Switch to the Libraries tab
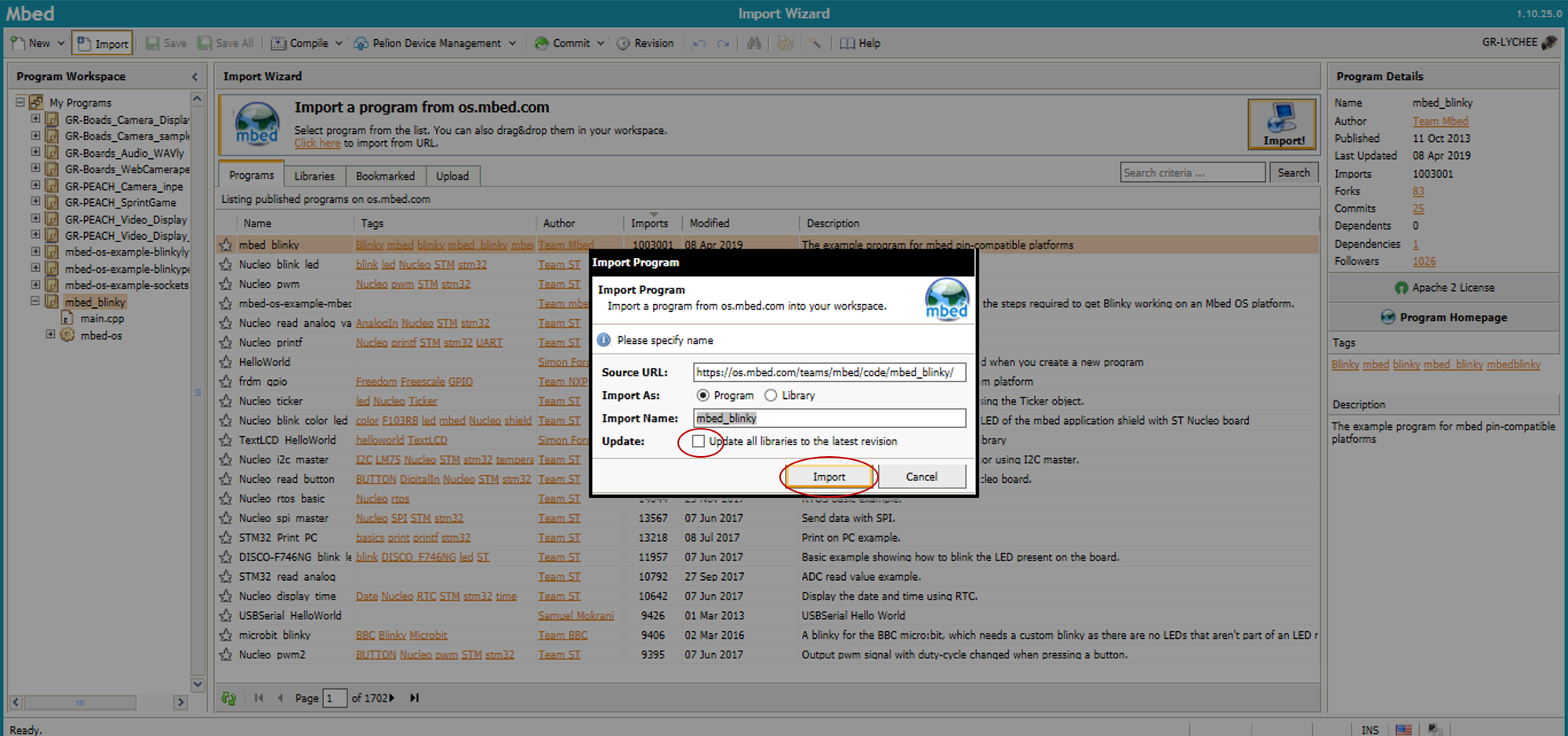The image size is (1568, 736). [x=314, y=176]
